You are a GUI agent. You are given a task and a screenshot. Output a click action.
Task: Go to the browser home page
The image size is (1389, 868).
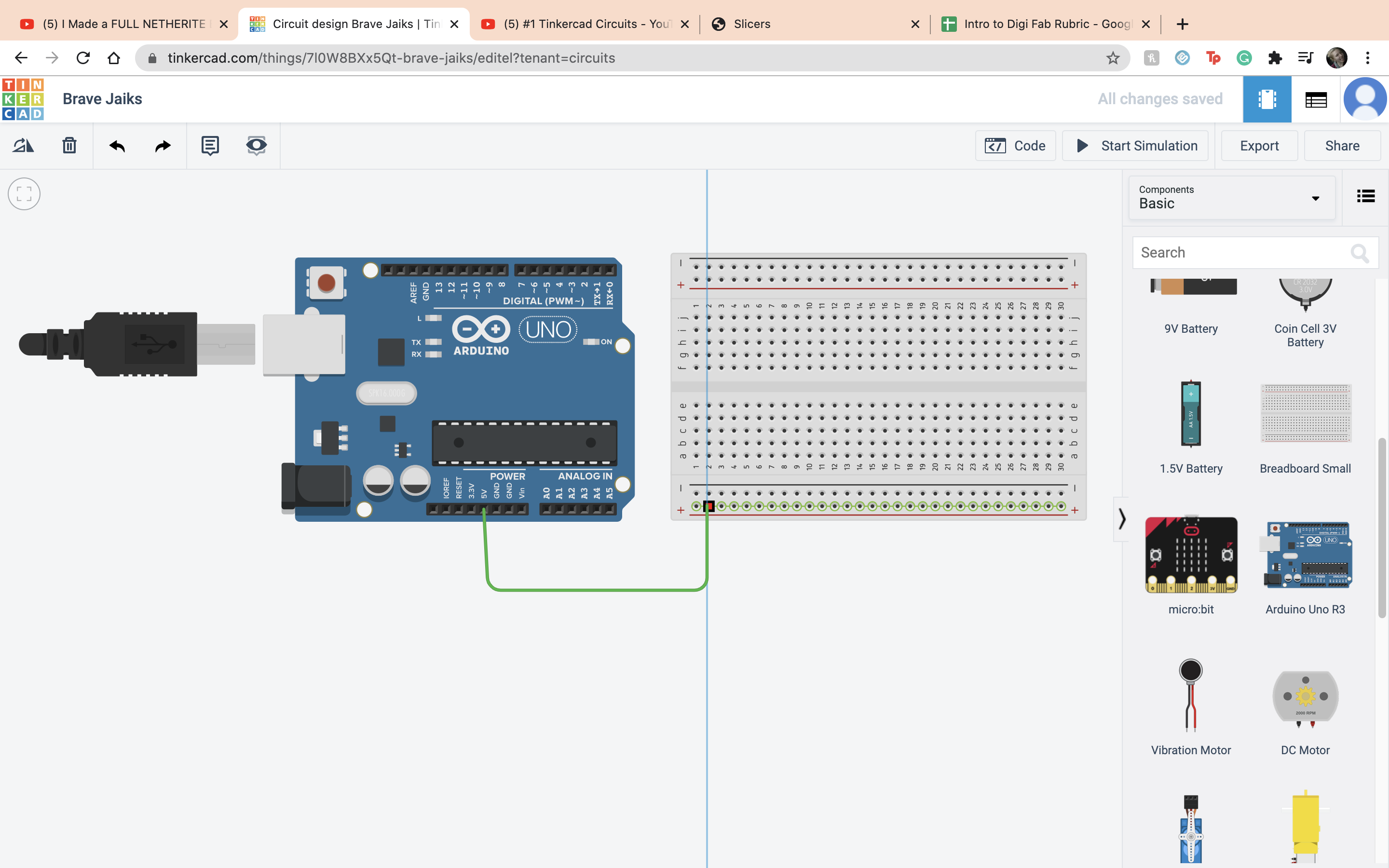pos(114,58)
